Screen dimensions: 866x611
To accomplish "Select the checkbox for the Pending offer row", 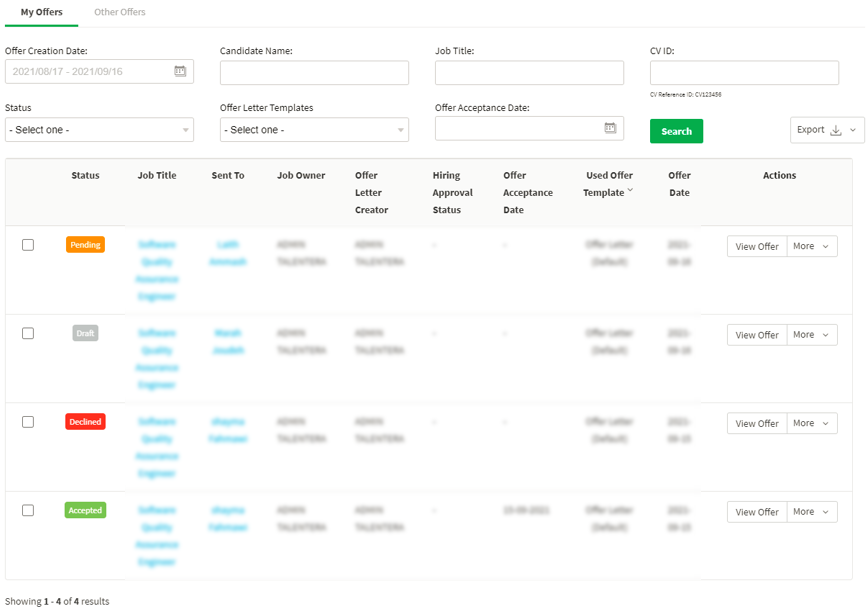I will coord(28,245).
